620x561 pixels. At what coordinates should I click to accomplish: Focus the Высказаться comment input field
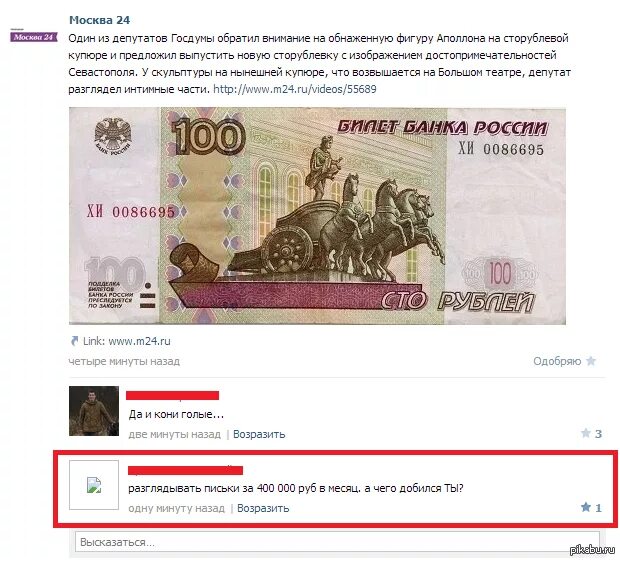pos(337,542)
